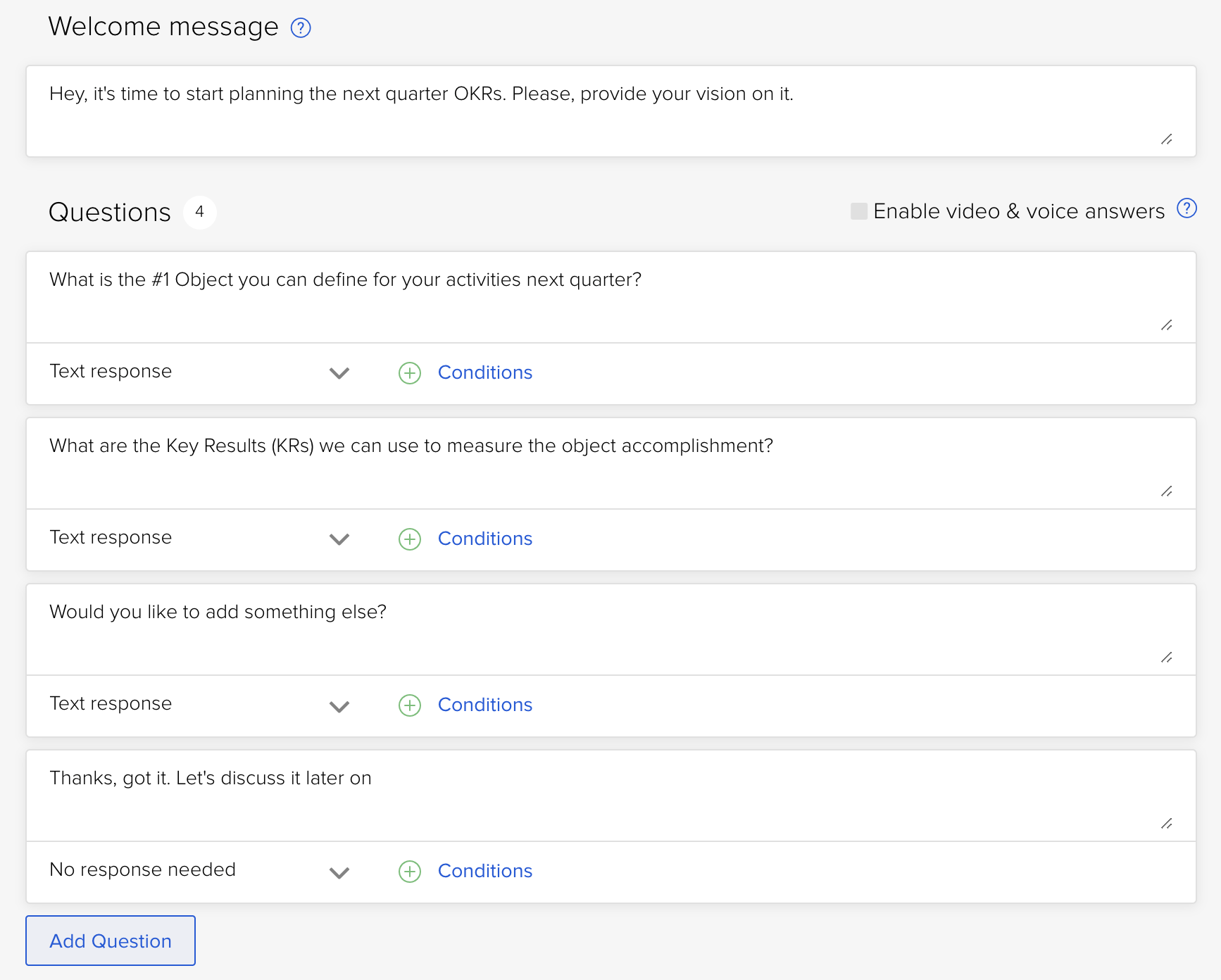This screenshot has width=1221, height=980.
Task: Open Conditions link for first question
Action: click(x=485, y=372)
